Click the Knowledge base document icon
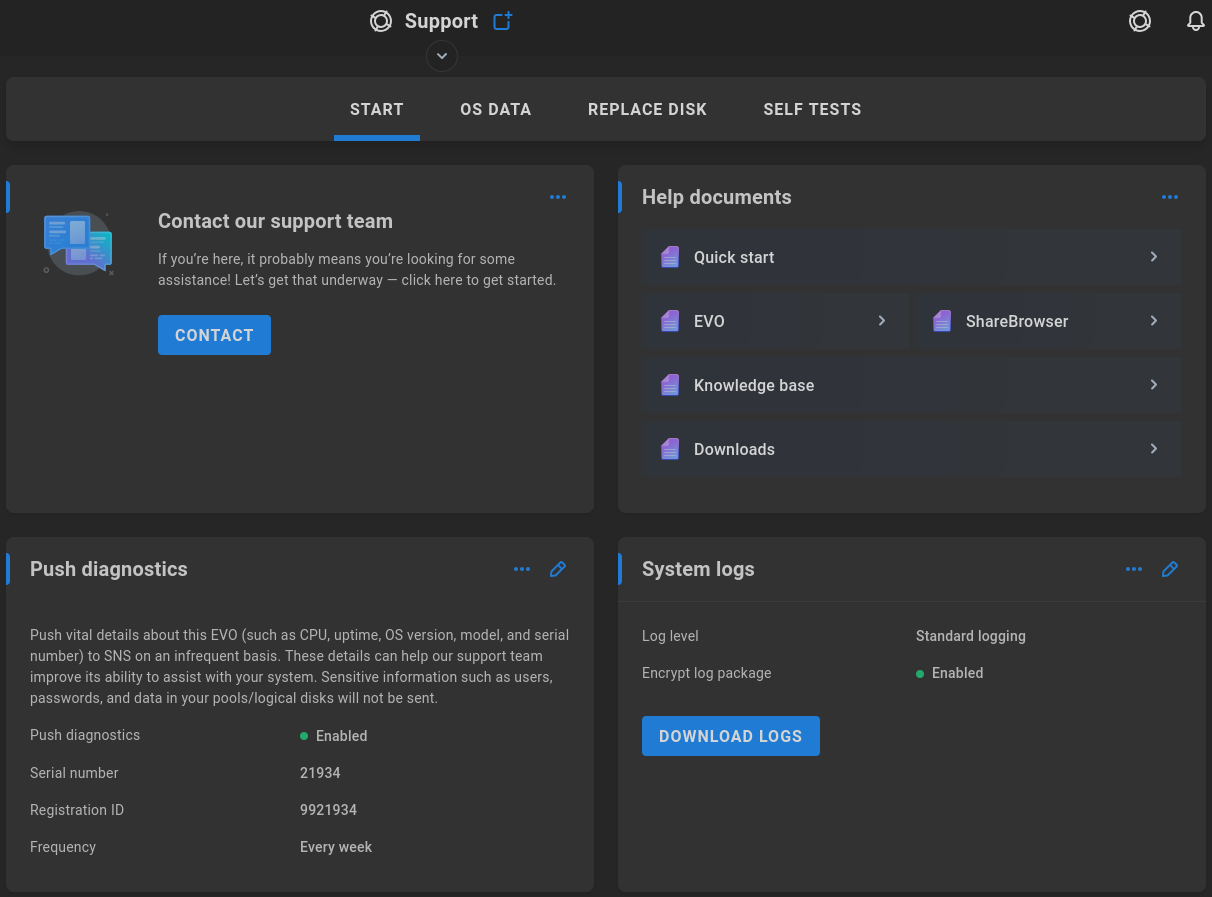Viewport: 1212px width, 897px height. click(x=670, y=385)
